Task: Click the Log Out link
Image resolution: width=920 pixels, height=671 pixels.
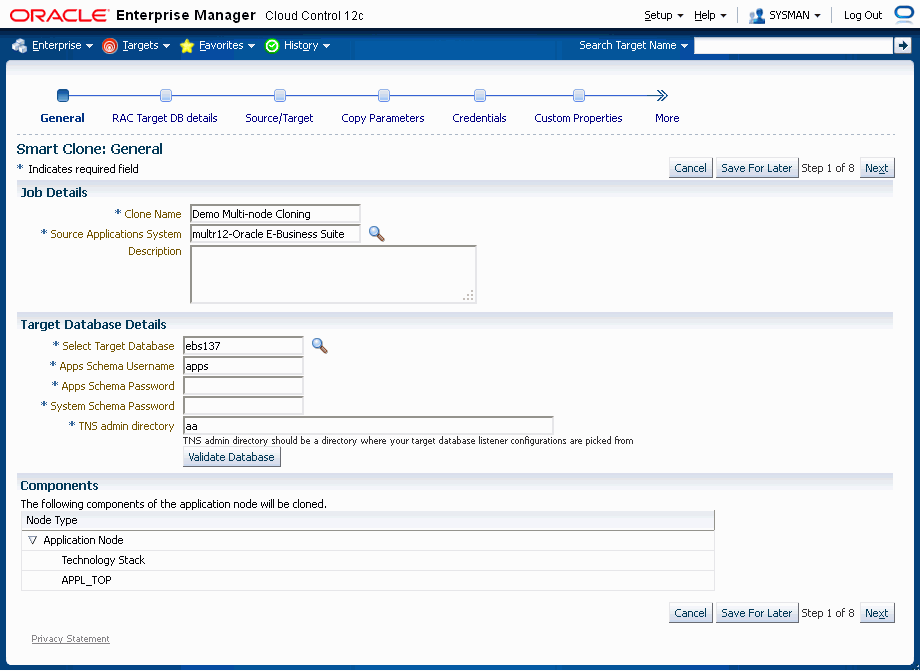Action: (862, 15)
